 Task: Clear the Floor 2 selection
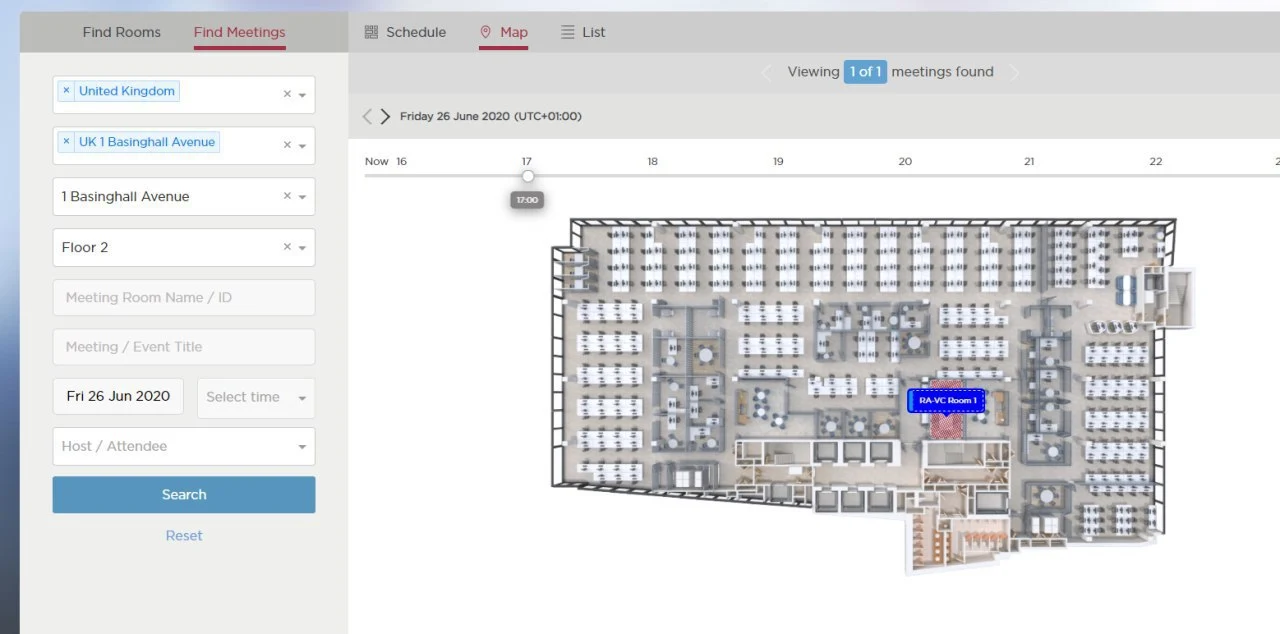(287, 247)
